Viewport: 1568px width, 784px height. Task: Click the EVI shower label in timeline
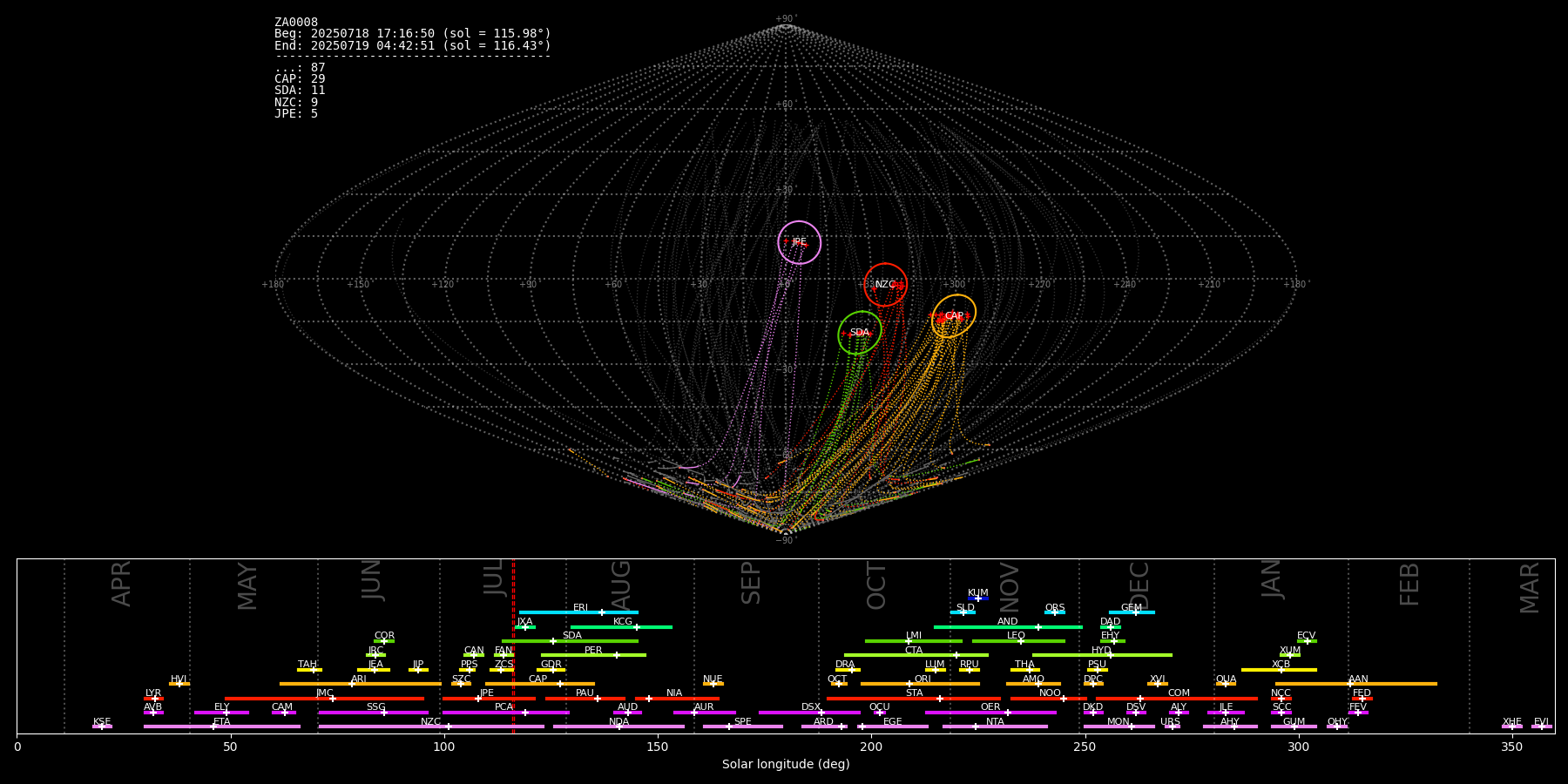1541,722
